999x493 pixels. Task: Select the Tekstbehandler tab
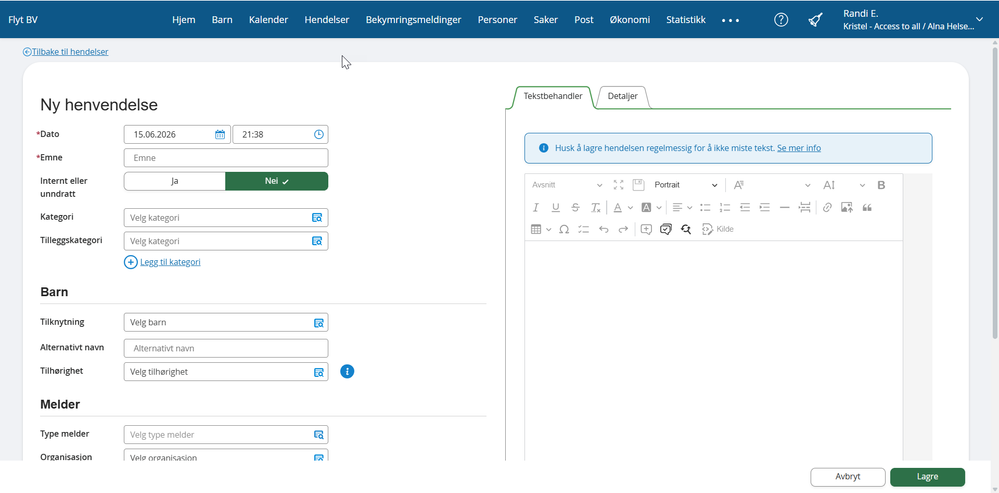point(552,96)
